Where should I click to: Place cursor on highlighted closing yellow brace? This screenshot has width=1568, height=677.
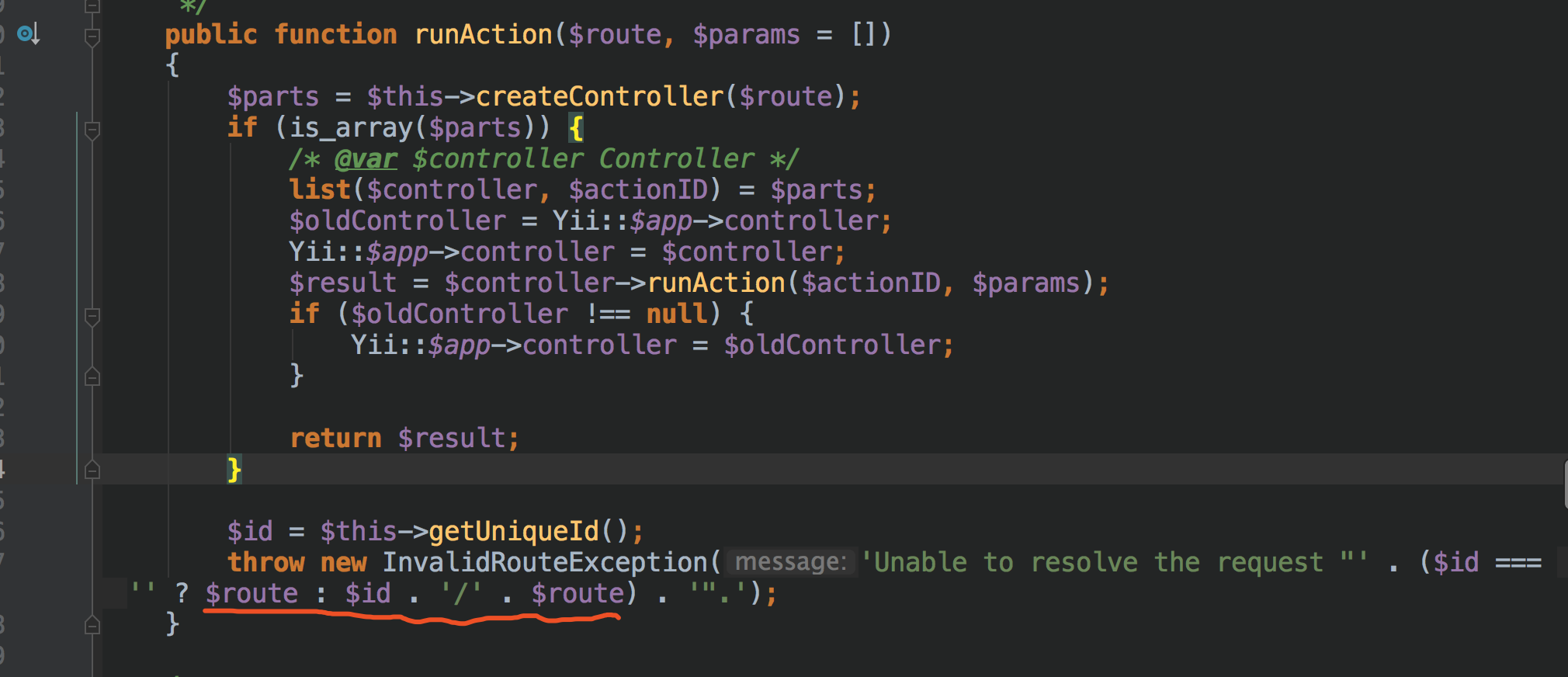[x=234, y=469]
